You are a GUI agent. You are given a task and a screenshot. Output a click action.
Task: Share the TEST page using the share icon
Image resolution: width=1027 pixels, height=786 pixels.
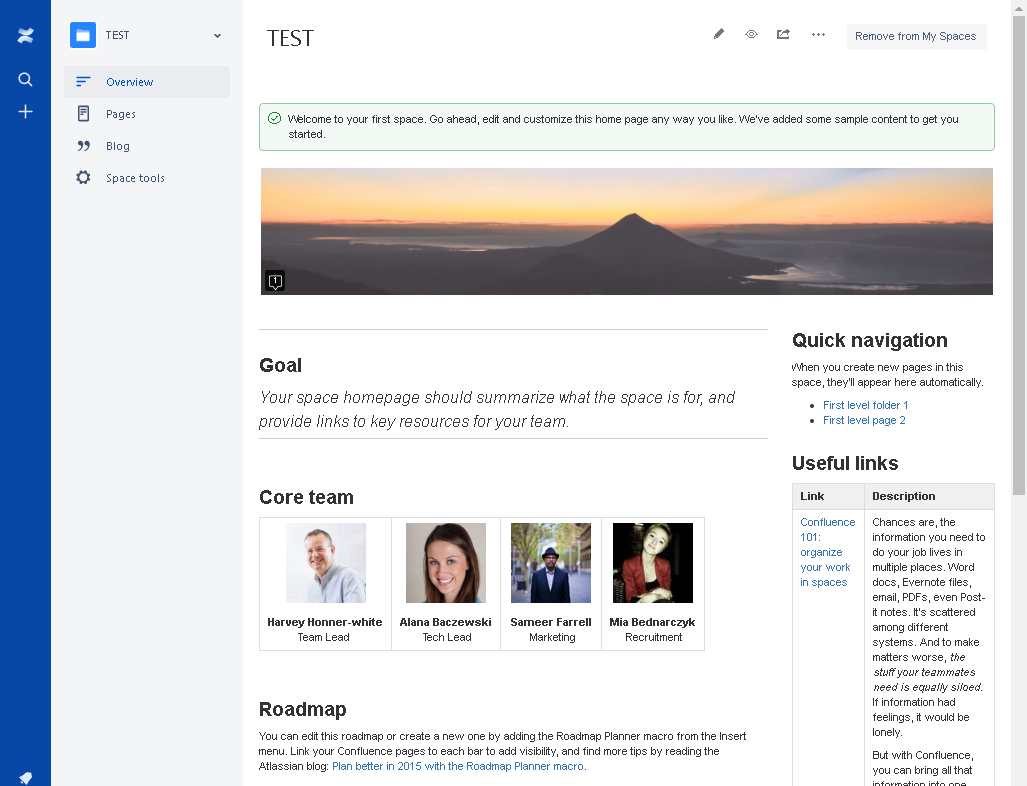[783, 34]
